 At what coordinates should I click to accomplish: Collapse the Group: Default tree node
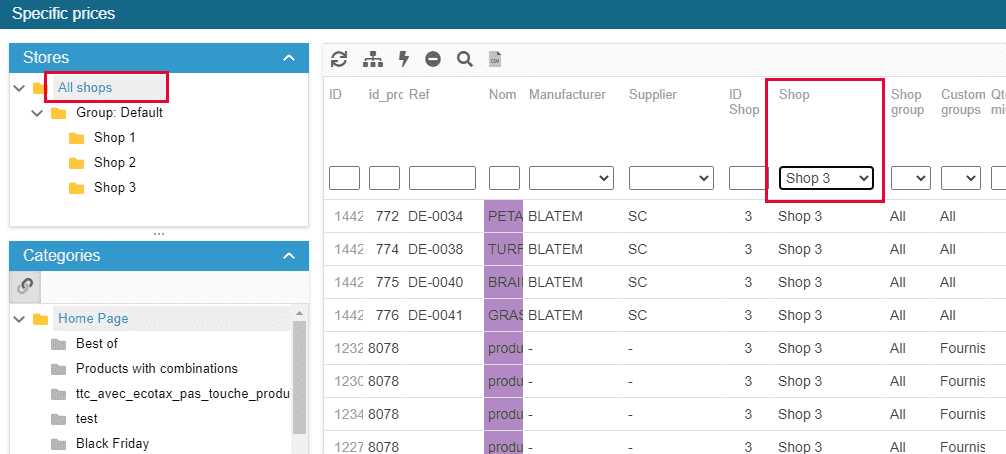point(38,113)
